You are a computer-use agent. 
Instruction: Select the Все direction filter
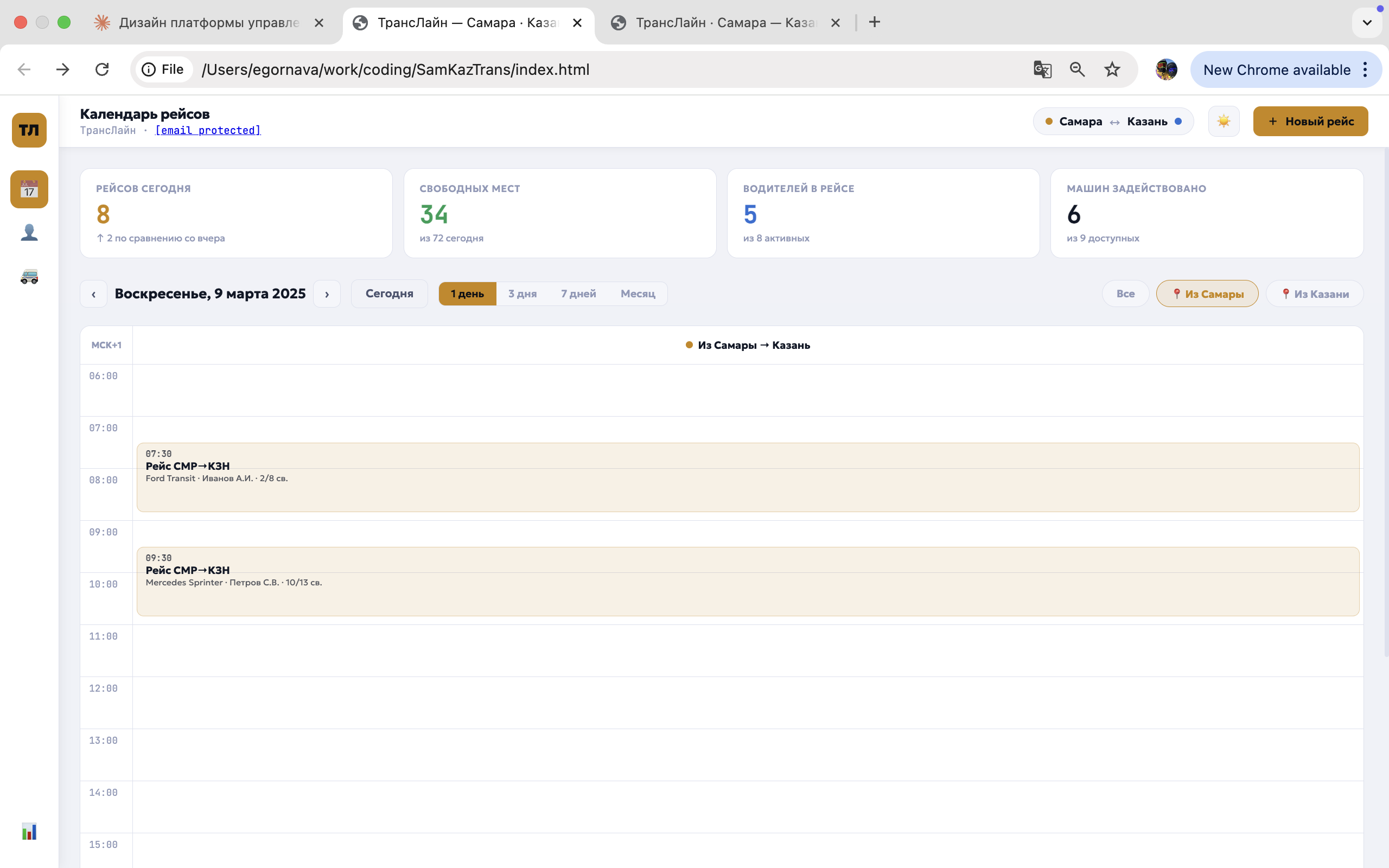pos(1125,294)
